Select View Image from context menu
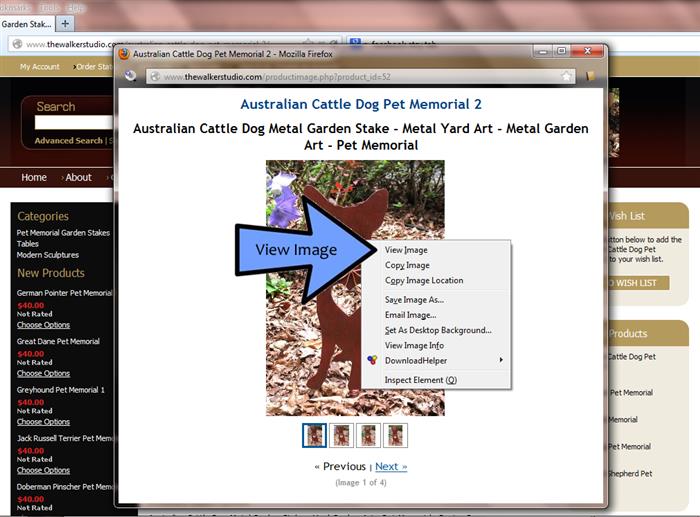The height and width of the screenshot is (517, 700). click(x=406, y=250)
